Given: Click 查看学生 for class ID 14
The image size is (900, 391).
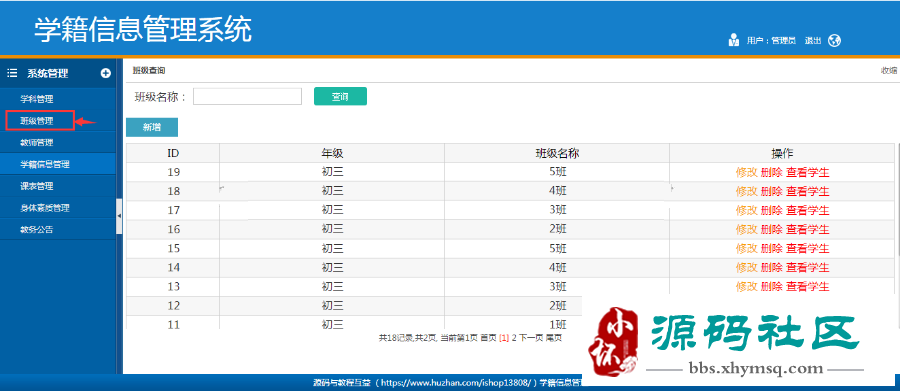Looking at the screenshot, I should click(x=808, y=268).
